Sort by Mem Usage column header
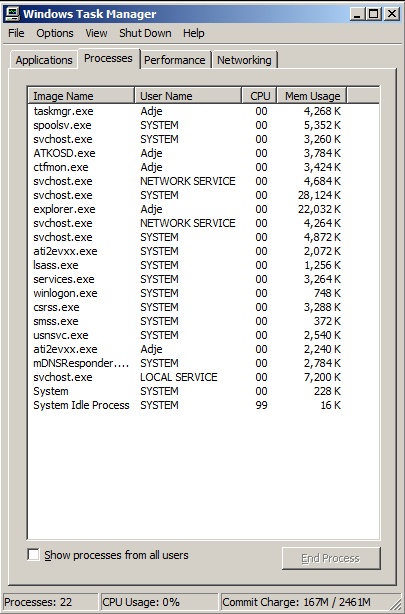 click(312, 96)
